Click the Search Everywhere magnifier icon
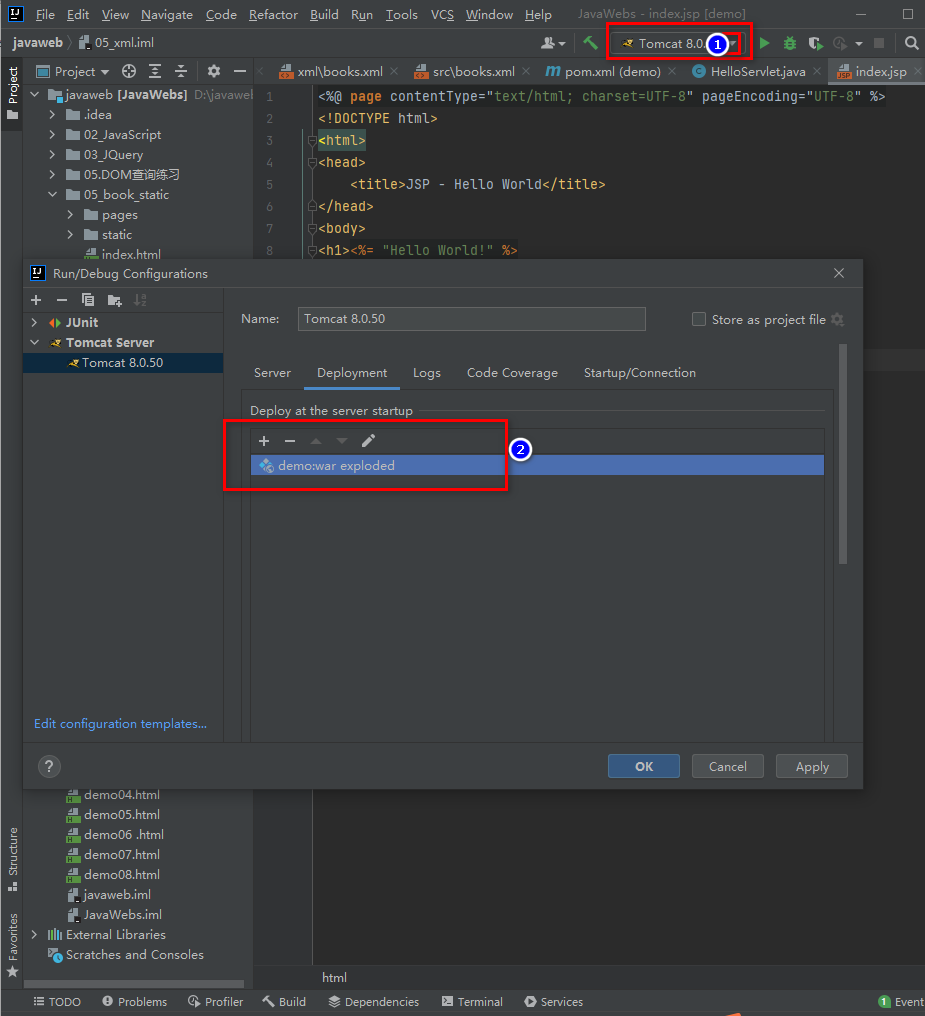The image size is (925, 1016). click(911, 43)
